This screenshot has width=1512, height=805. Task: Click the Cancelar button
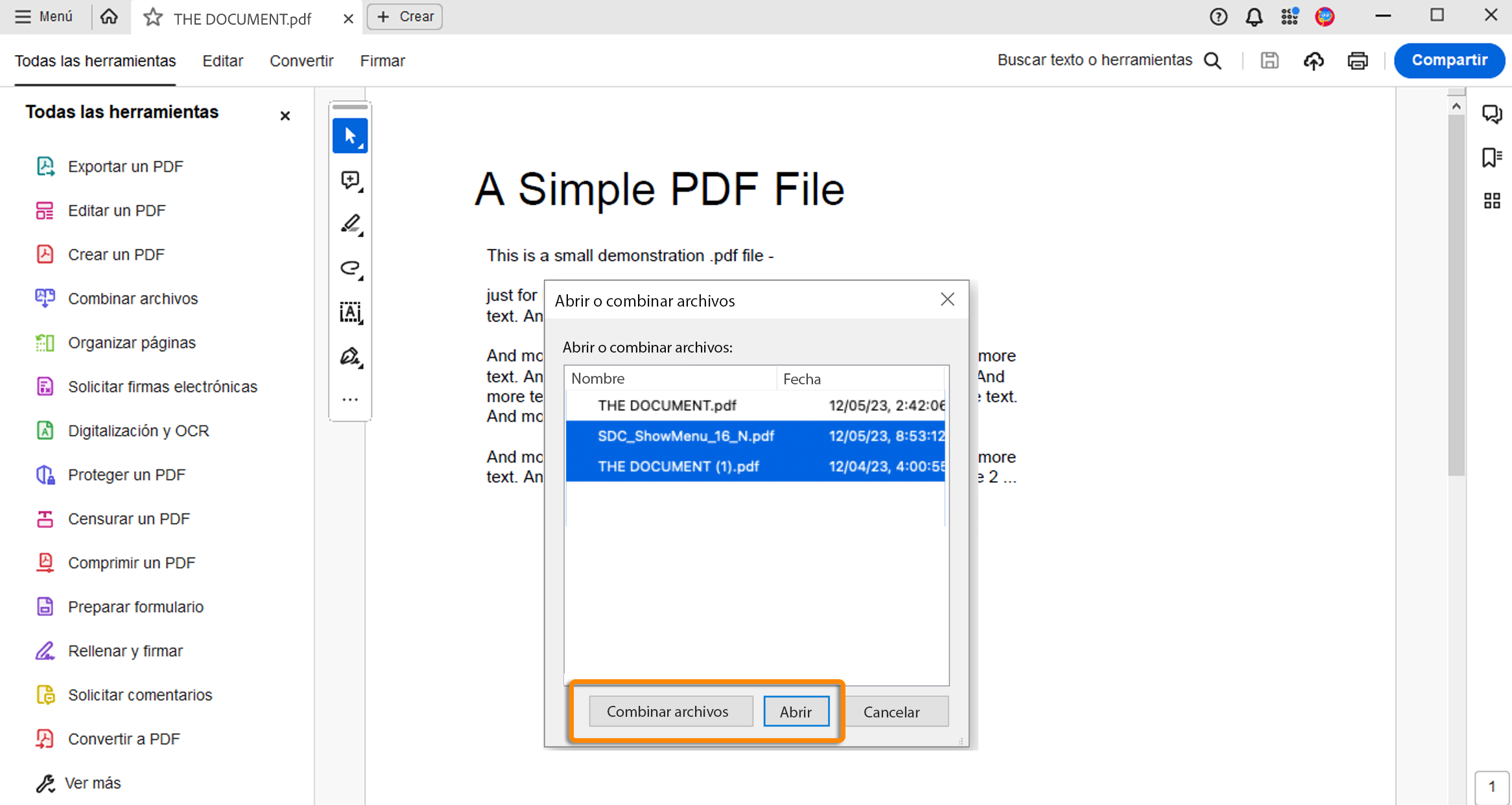click(891, 712)
